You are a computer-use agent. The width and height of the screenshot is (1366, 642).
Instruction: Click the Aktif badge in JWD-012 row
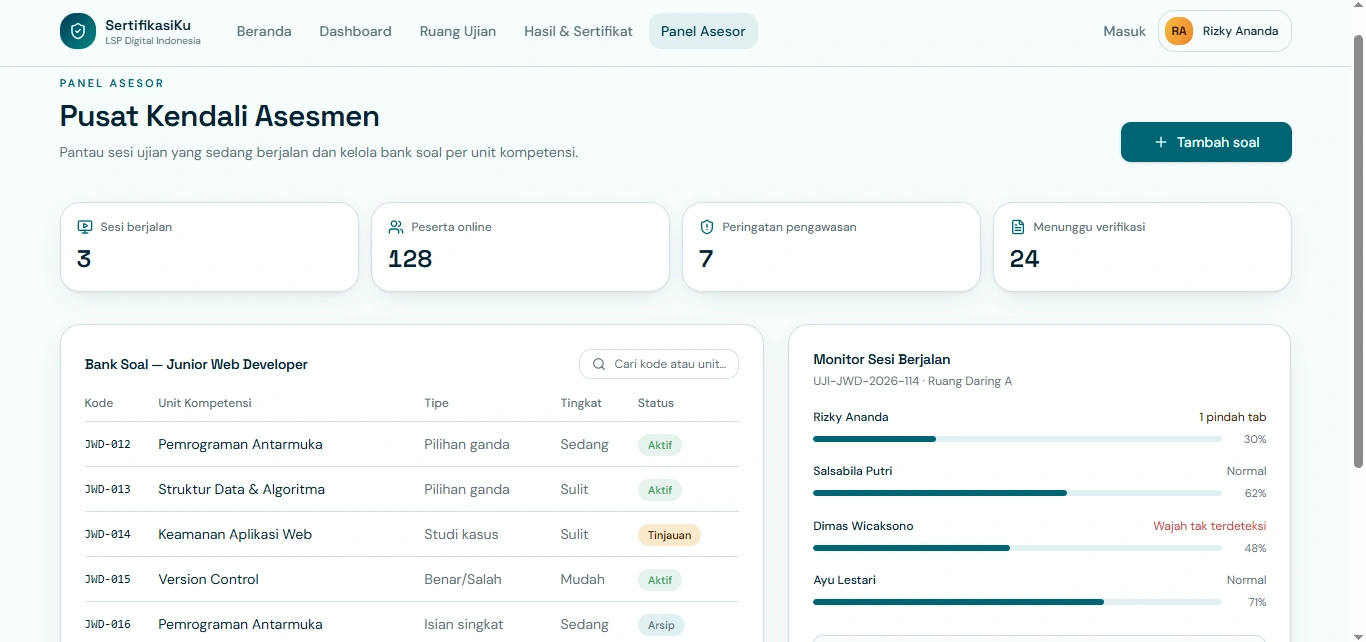click(660, 445)
